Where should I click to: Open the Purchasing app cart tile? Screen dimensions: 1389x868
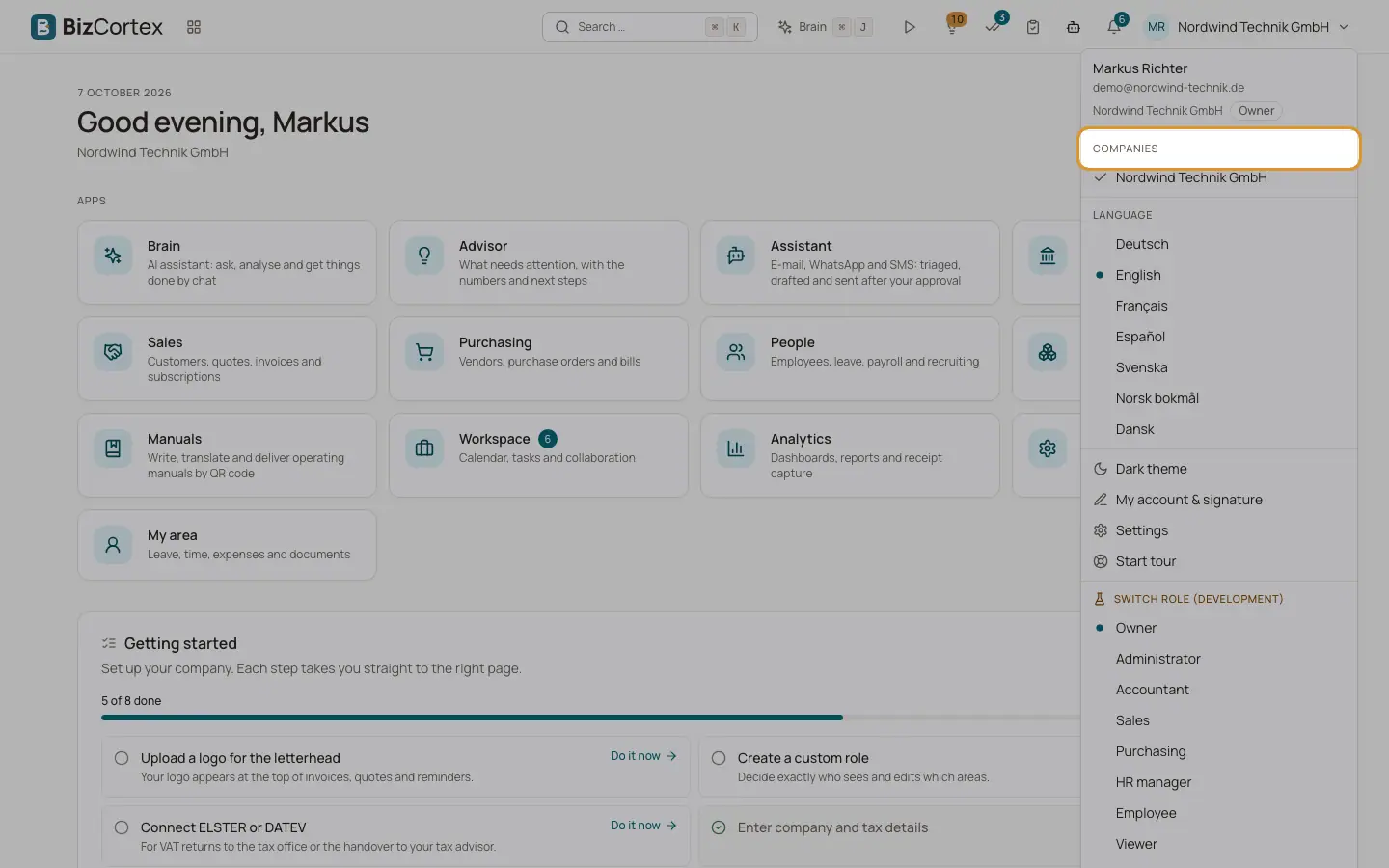tap(538, 359)
